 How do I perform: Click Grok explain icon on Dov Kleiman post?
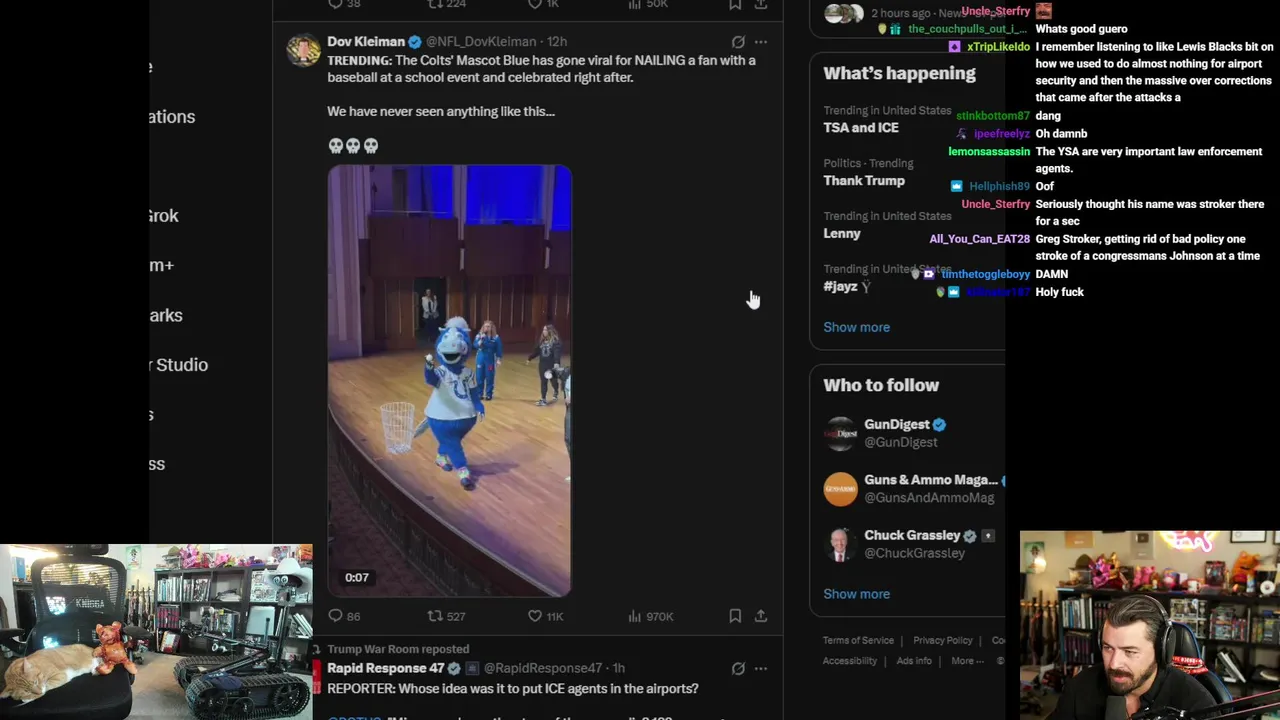point(738,42)
